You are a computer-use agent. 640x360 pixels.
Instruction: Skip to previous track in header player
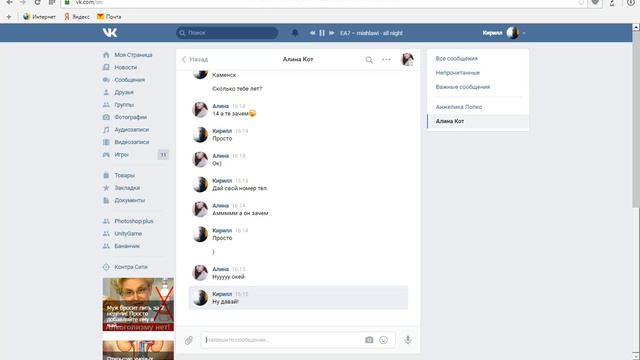[x=312, y=33]
